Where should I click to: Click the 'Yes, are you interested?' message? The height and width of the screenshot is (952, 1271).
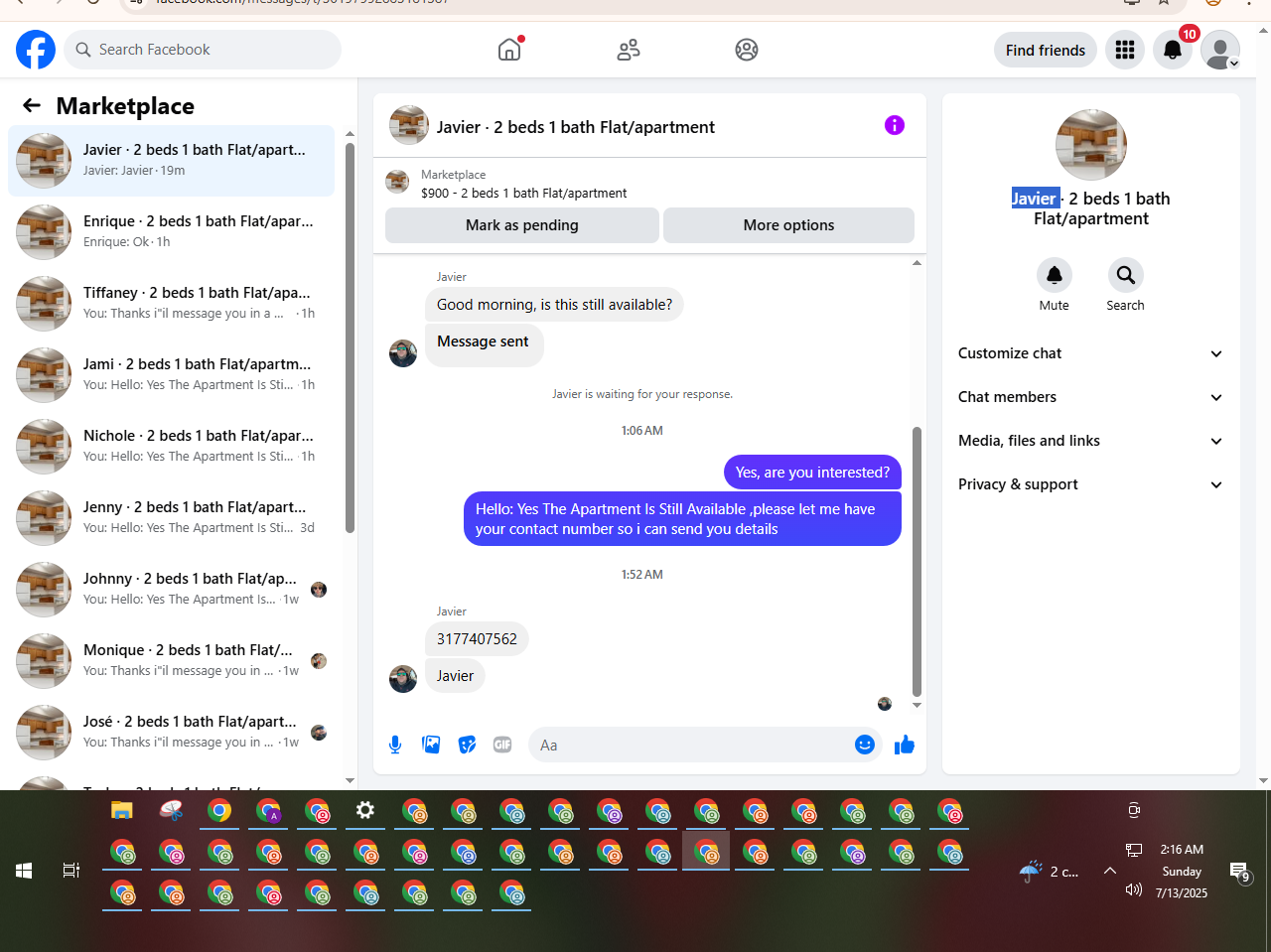[x=812, y=473]
